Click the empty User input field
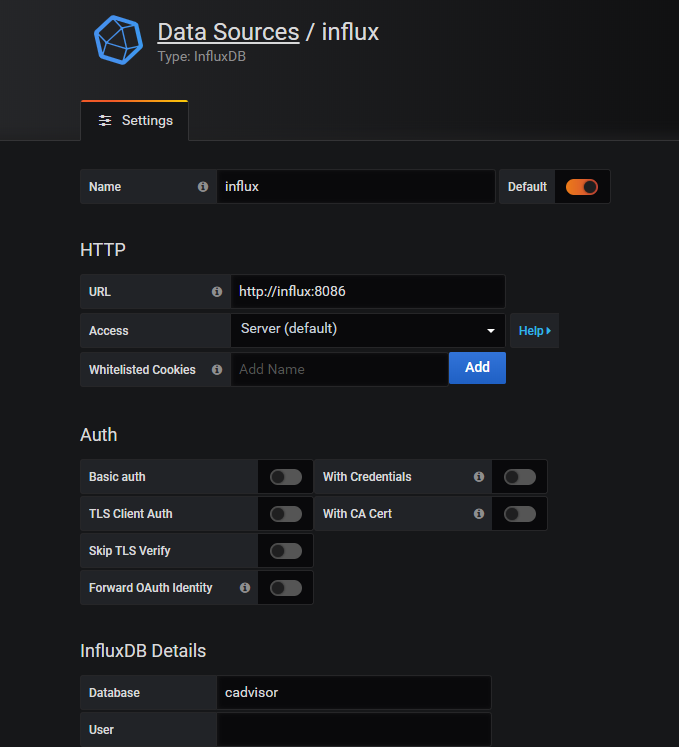Screen dimensions: 679x747 (354, 730)
